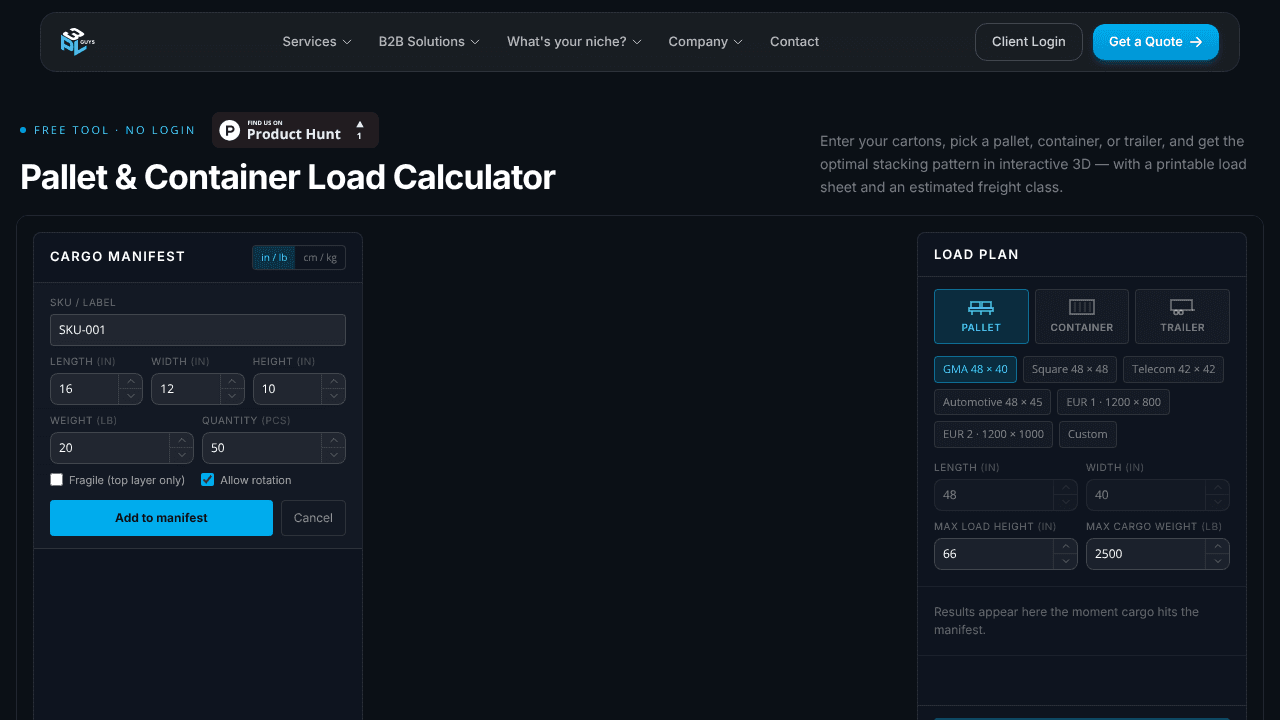The height and width of the screenshot is (720, 1280).
Task: Click Cancel button in cargo manifest
Action: [x=313, y=518]
